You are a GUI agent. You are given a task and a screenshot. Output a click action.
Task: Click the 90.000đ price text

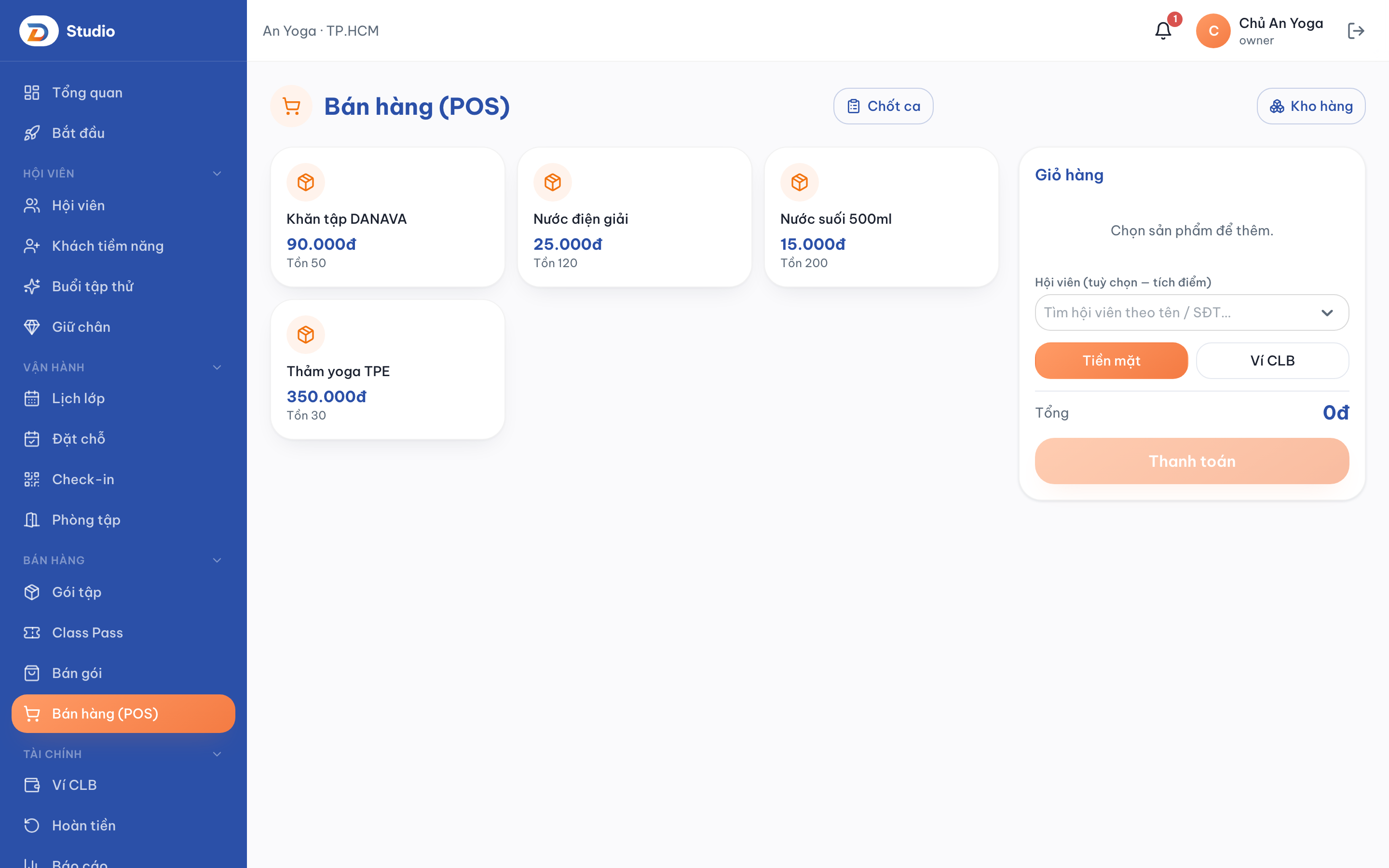coord(321,244)
